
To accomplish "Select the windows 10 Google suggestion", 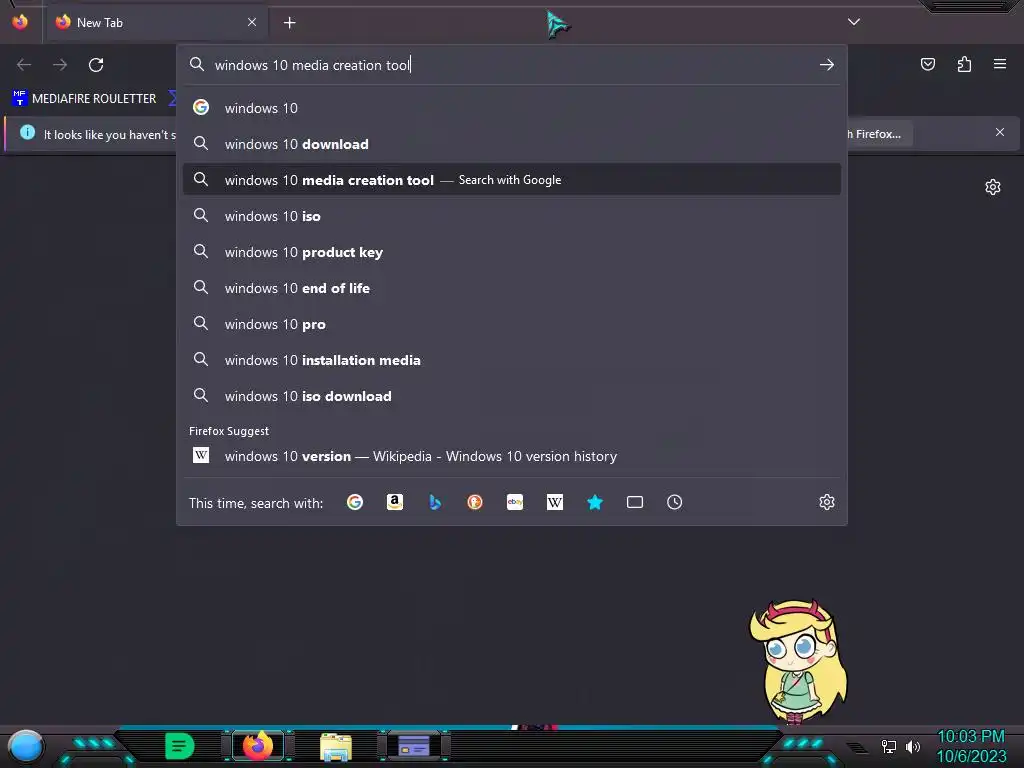I will point(512,108).
